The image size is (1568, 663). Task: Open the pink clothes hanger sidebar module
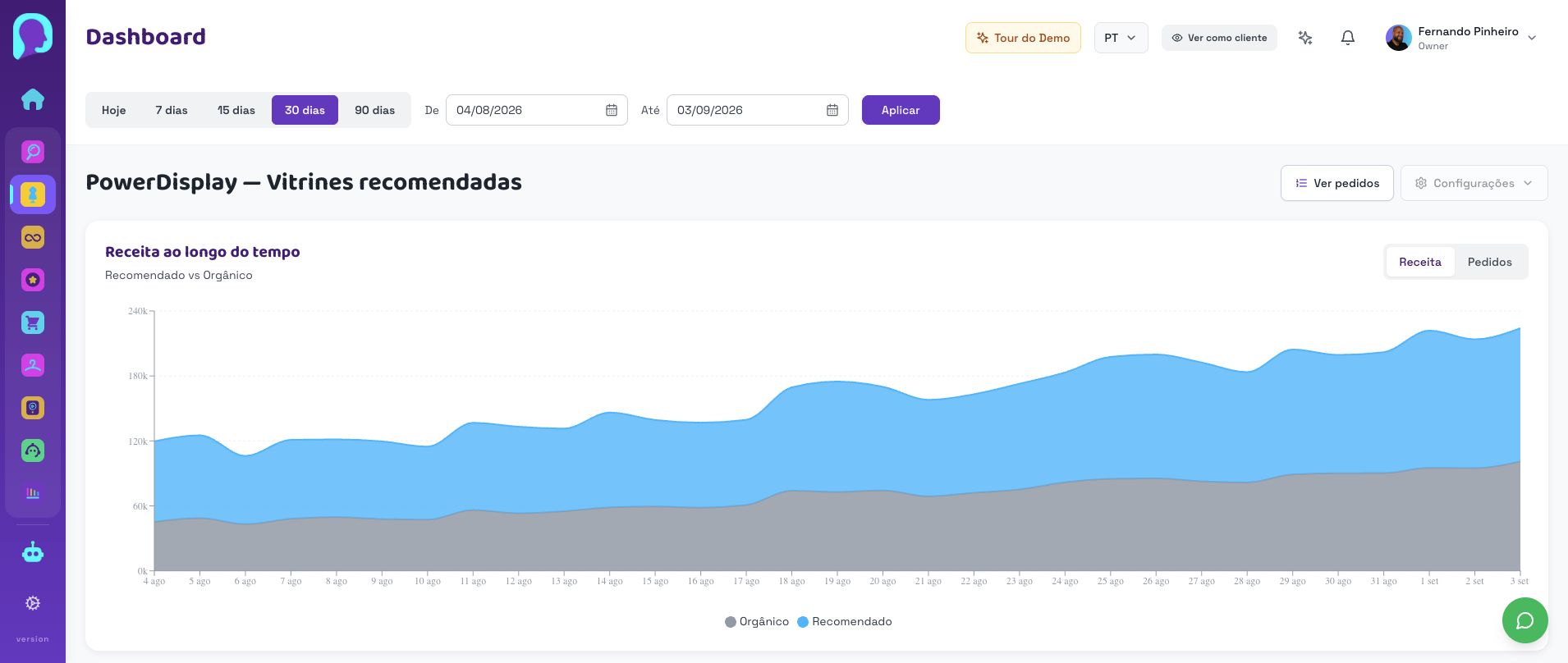pos(33,365)
